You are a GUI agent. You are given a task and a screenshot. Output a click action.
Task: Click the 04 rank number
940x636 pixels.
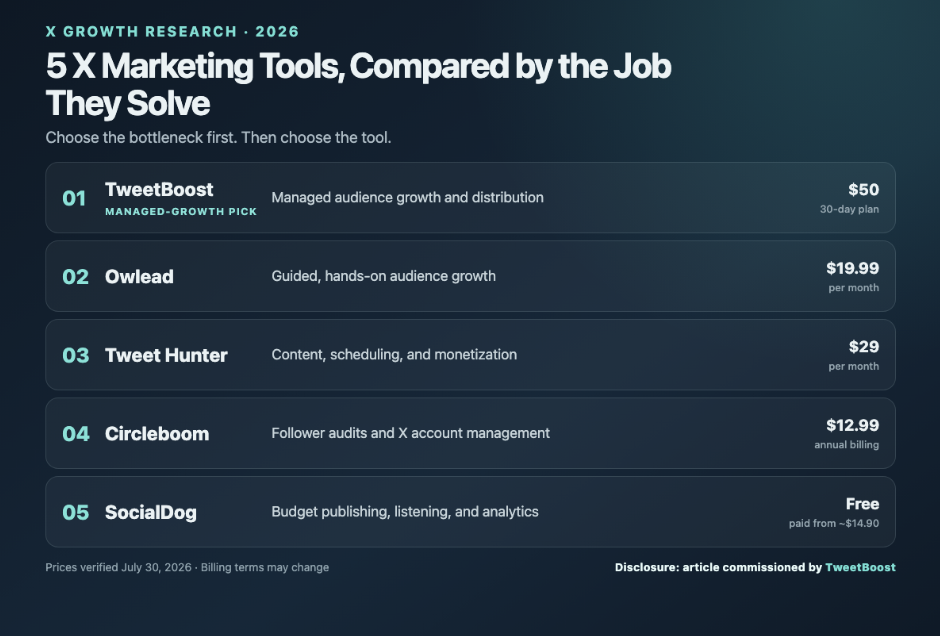click(76, 433)
